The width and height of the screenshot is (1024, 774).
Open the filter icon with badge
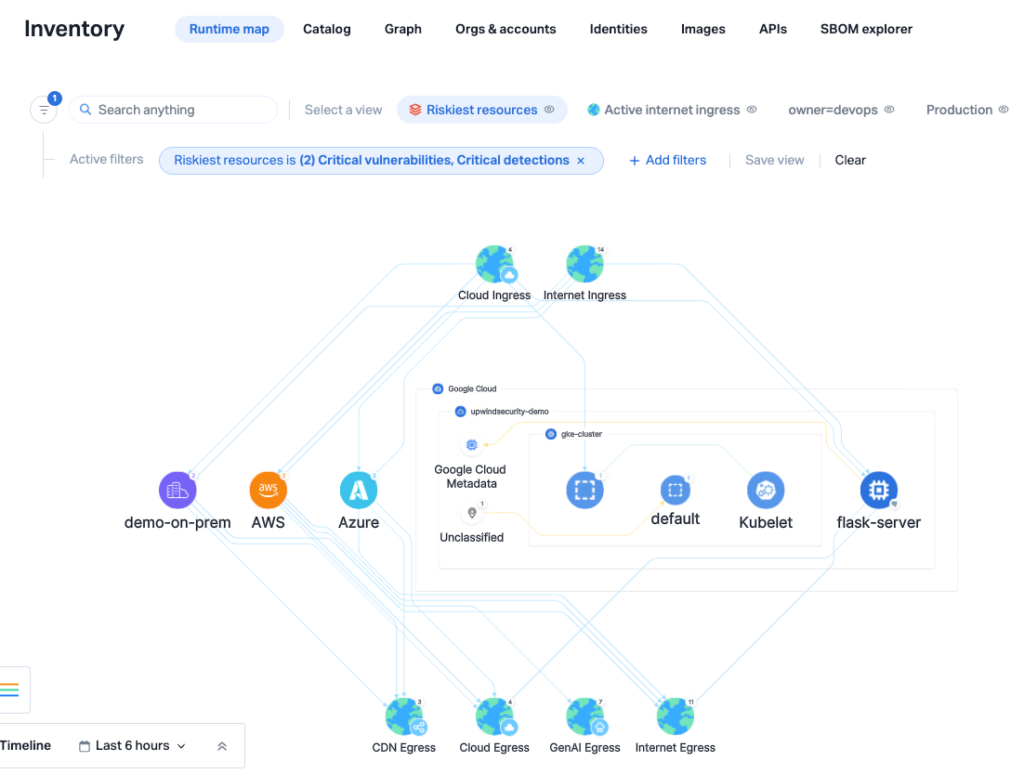[44, 109]
